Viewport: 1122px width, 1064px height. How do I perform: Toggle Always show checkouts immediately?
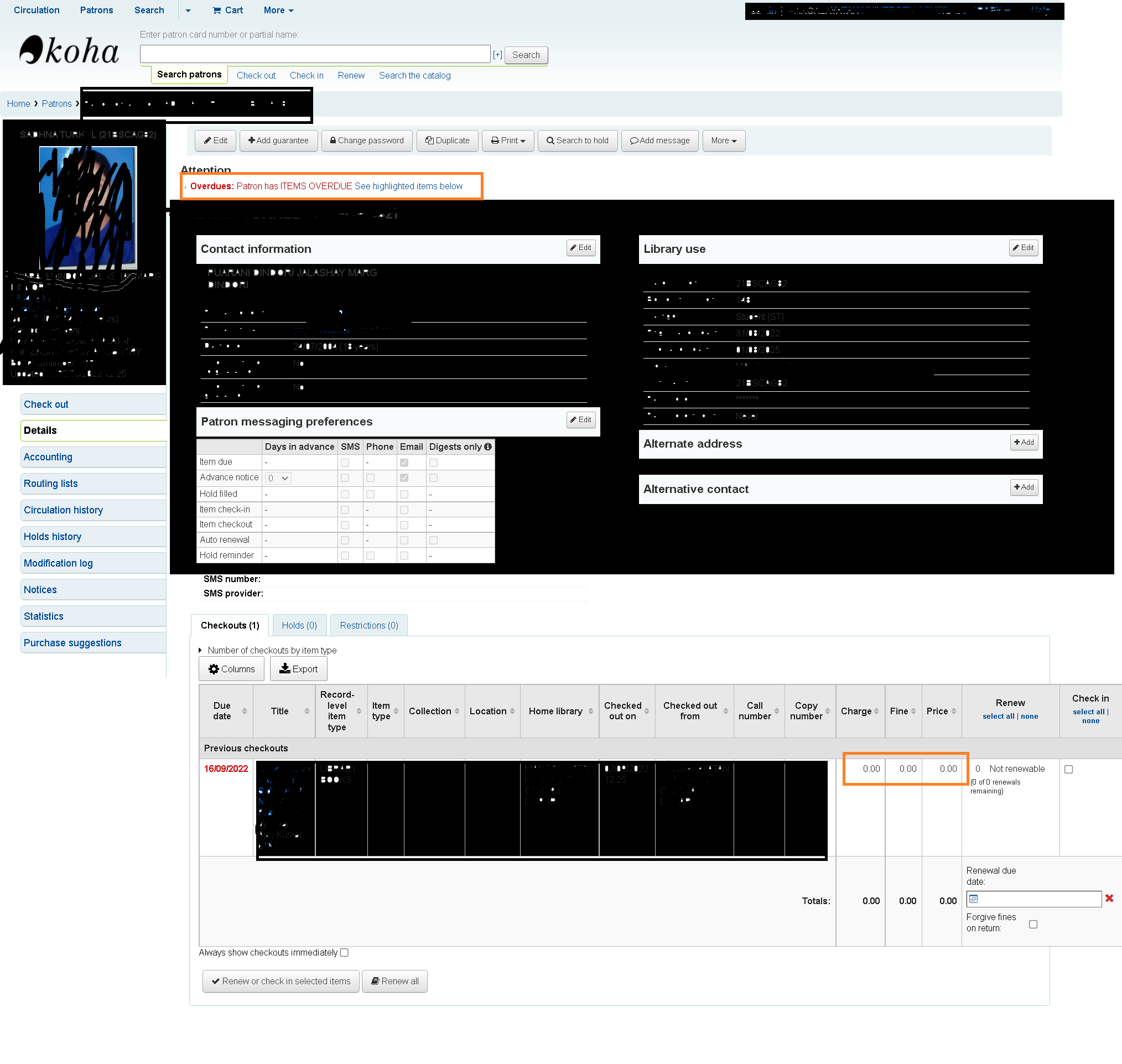344,953
